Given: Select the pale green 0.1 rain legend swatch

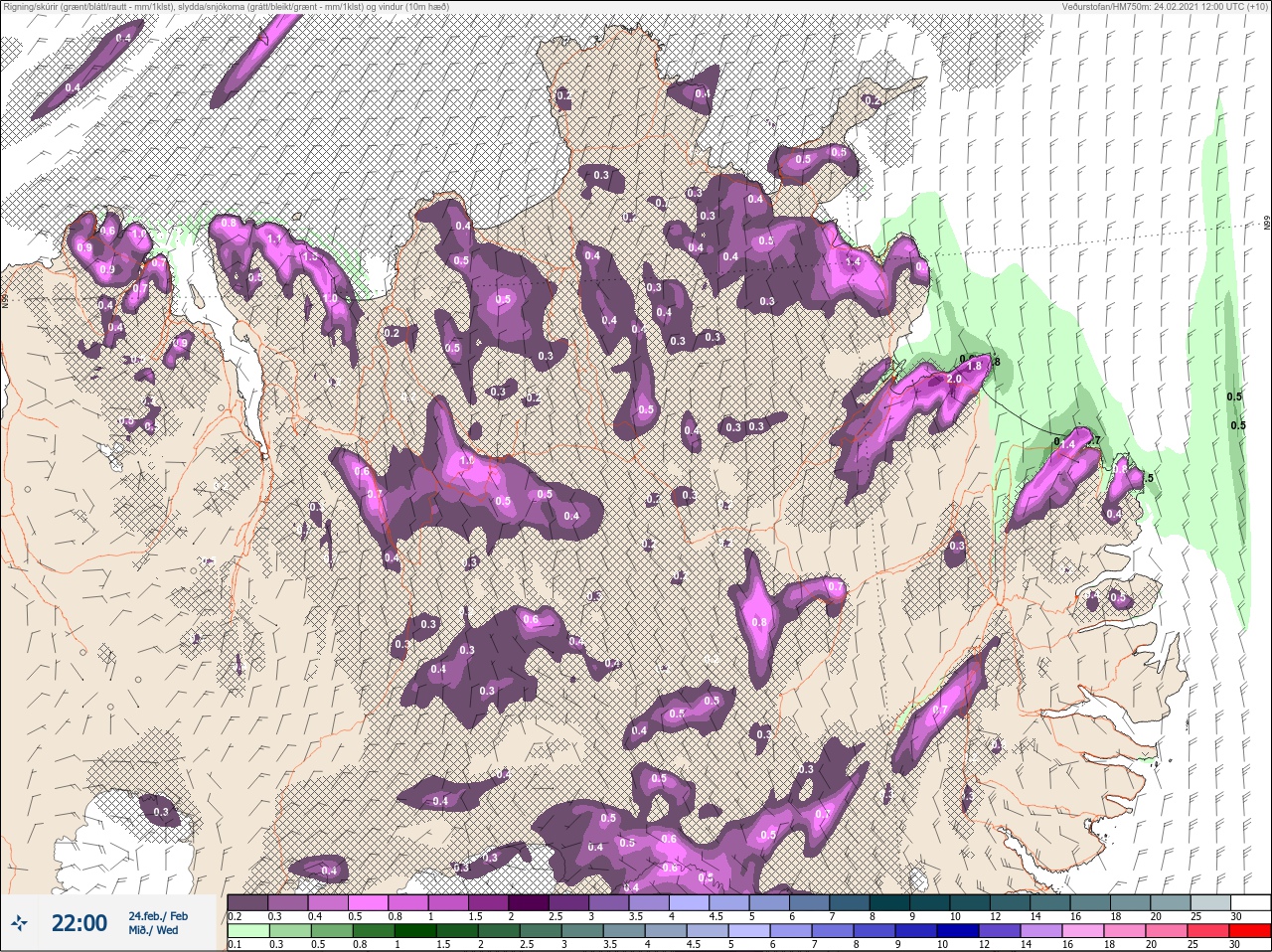Looking at the screenshot, I should pos(248,931).
